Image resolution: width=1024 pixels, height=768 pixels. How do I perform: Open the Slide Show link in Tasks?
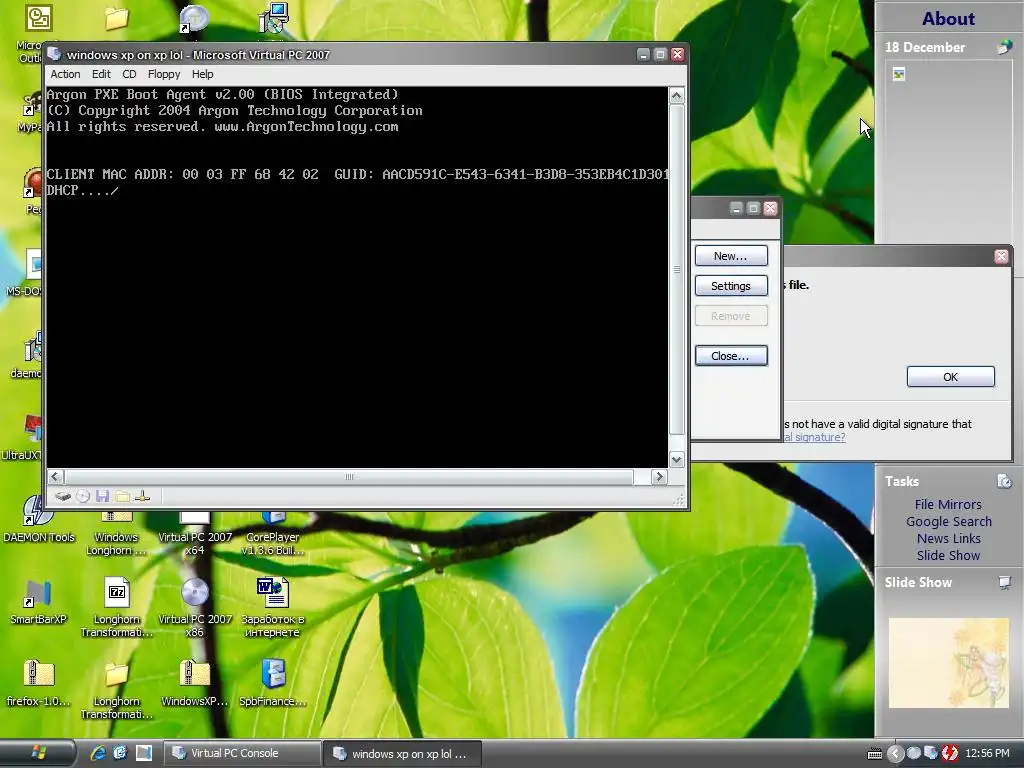click(x=948, y=555)
